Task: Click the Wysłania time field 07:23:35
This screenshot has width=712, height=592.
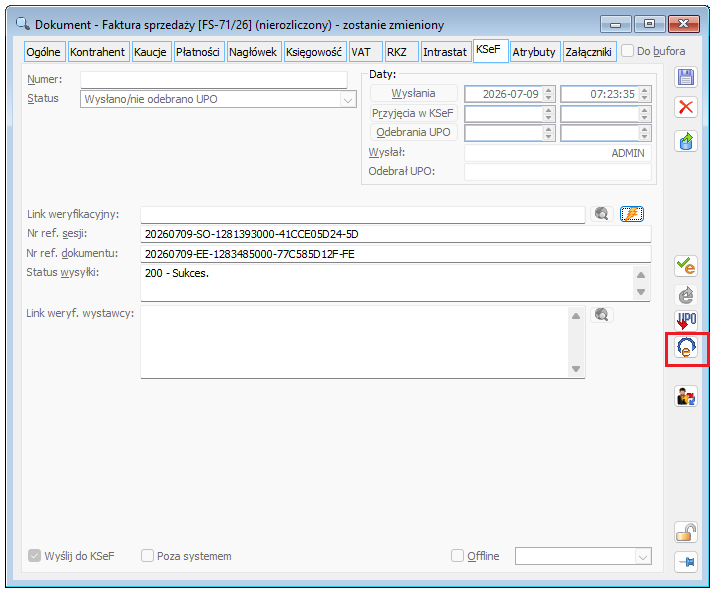Action: tap(600, 94)
